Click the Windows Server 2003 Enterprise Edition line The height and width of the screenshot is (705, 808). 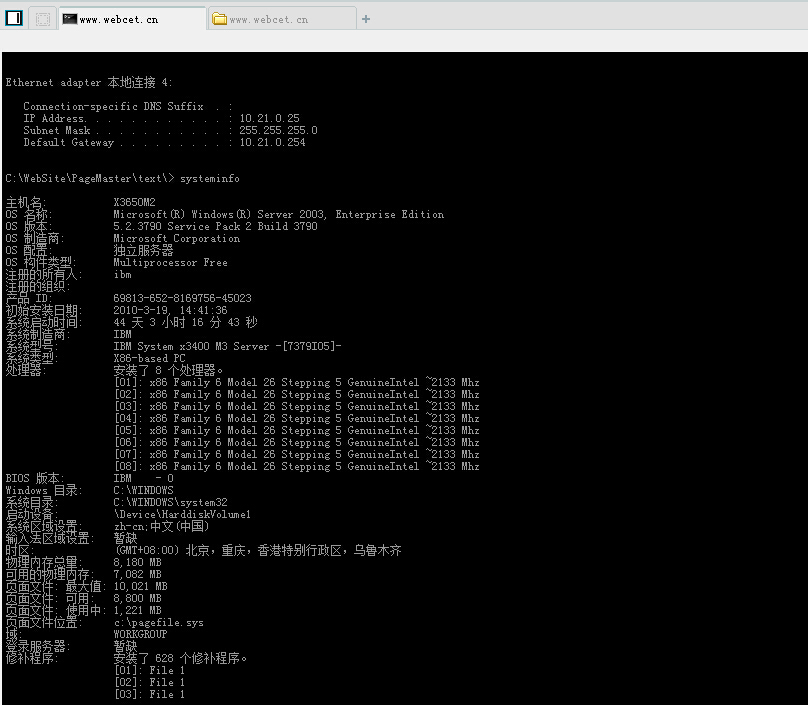278,214
